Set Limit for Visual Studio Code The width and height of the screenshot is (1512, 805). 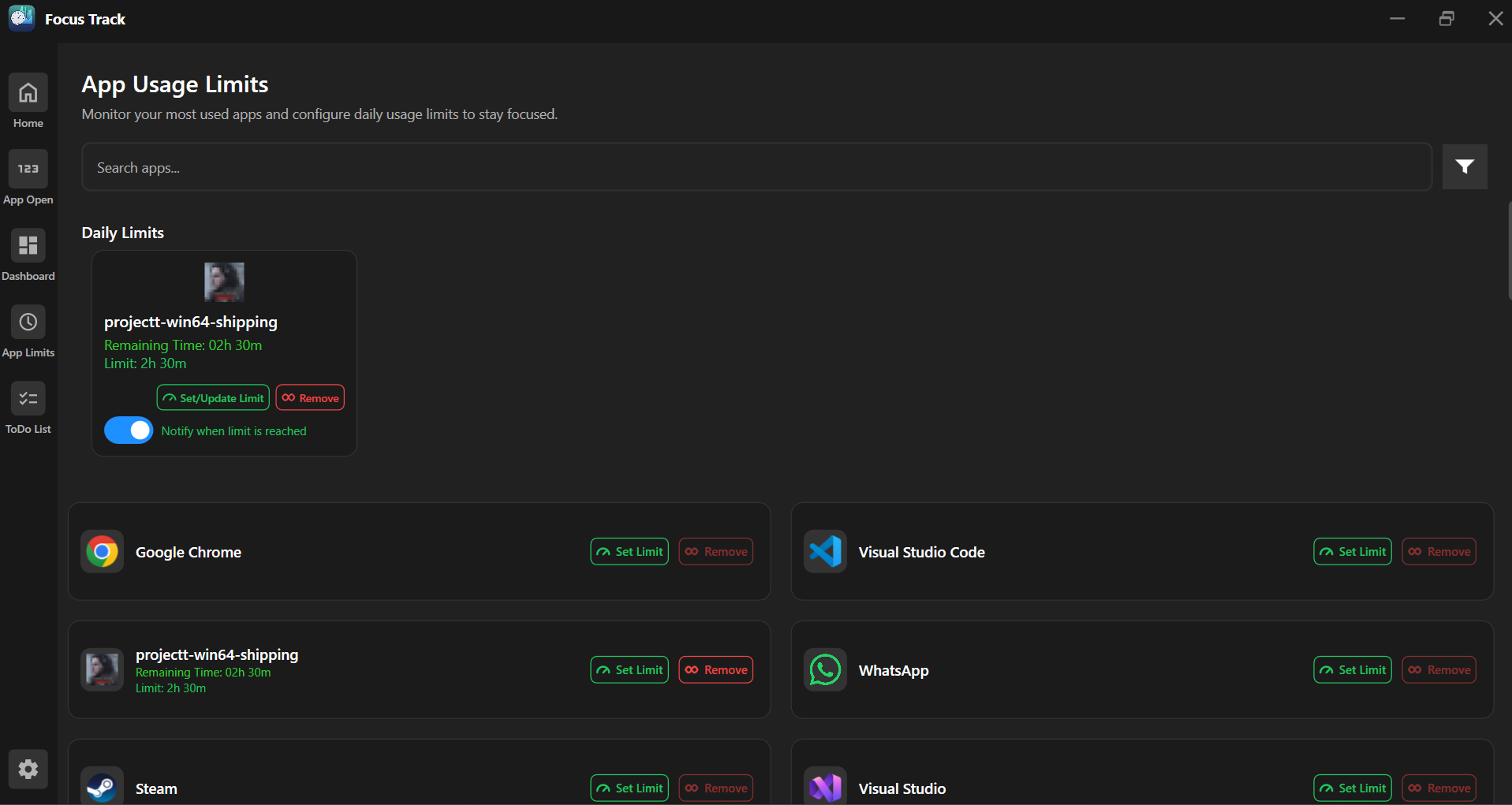[1353, 551]
